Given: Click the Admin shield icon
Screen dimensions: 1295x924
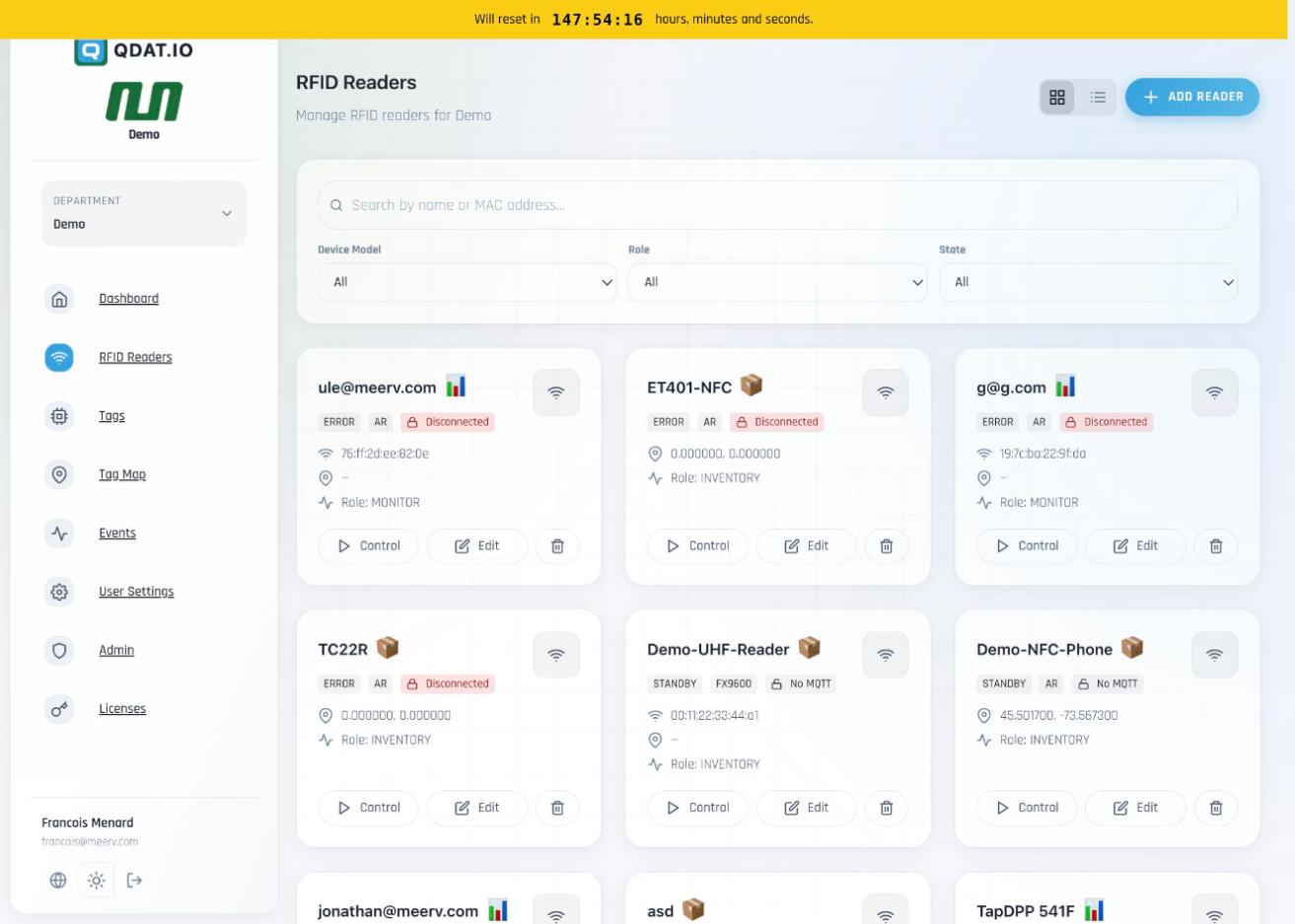Looking at the screenshot, I should (59, 651).
